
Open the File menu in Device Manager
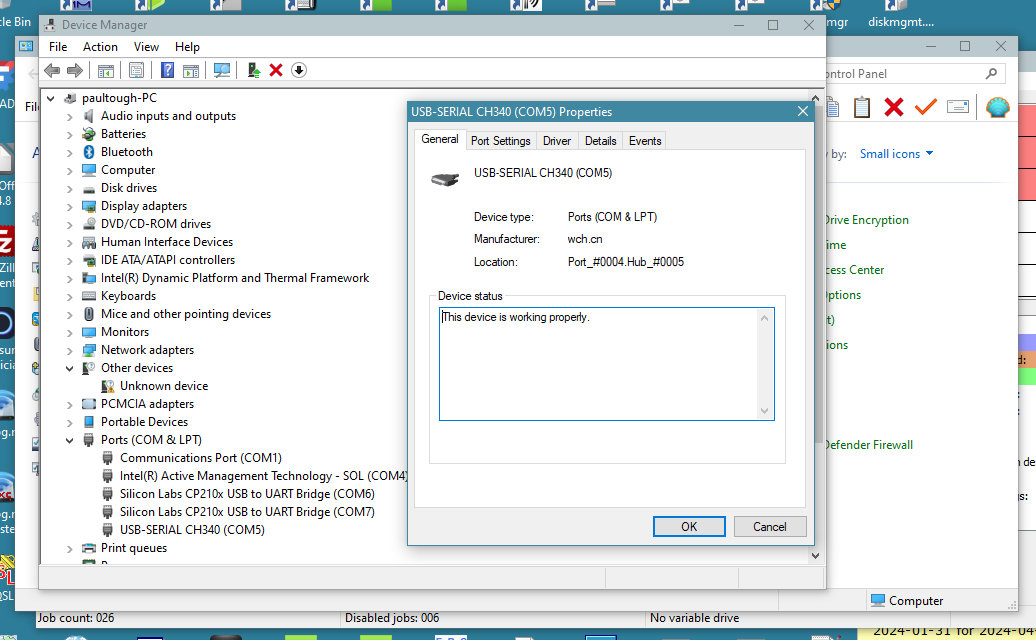click(58, 47)
